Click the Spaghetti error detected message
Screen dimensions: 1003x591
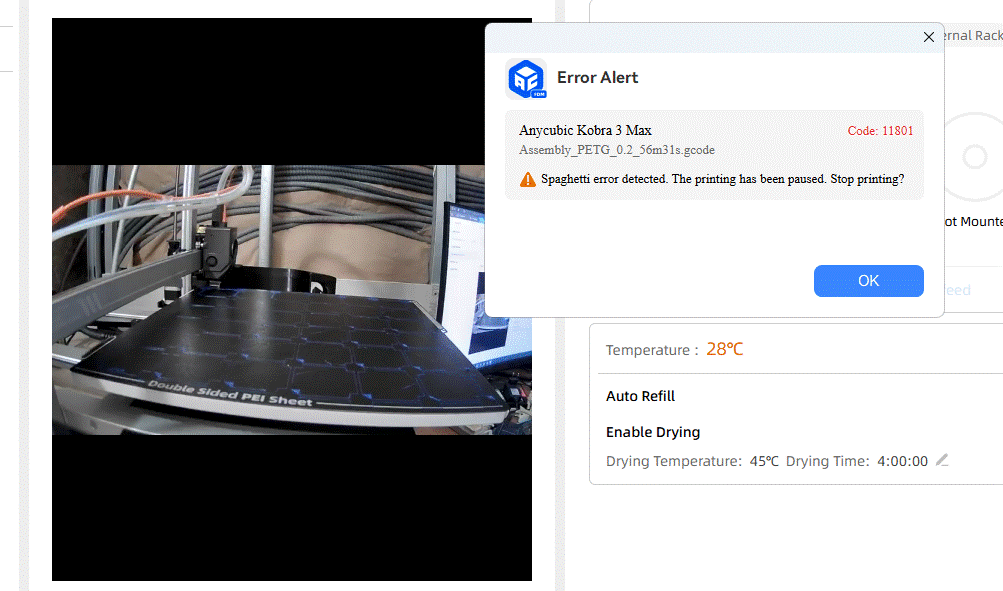point(722,179)
